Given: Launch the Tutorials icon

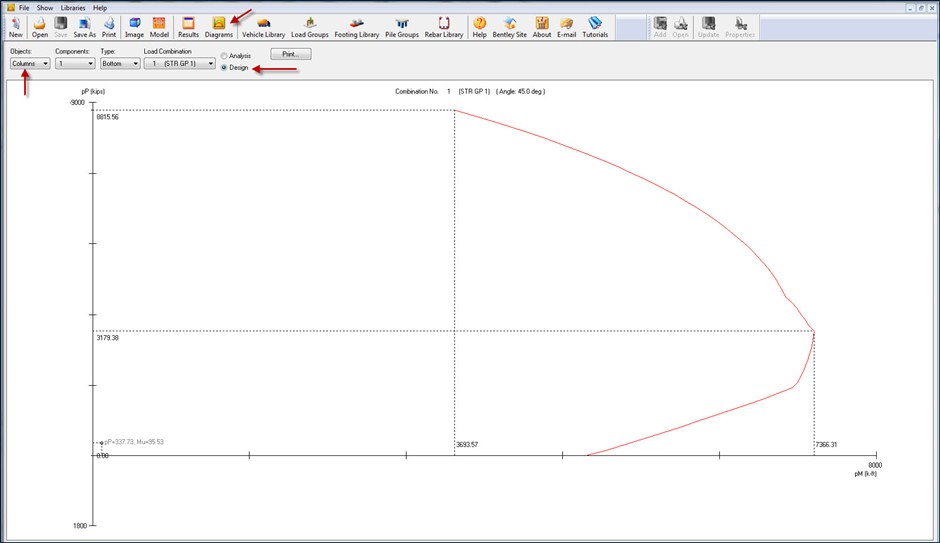Looking at the screenshot, I should pos(595,26).
